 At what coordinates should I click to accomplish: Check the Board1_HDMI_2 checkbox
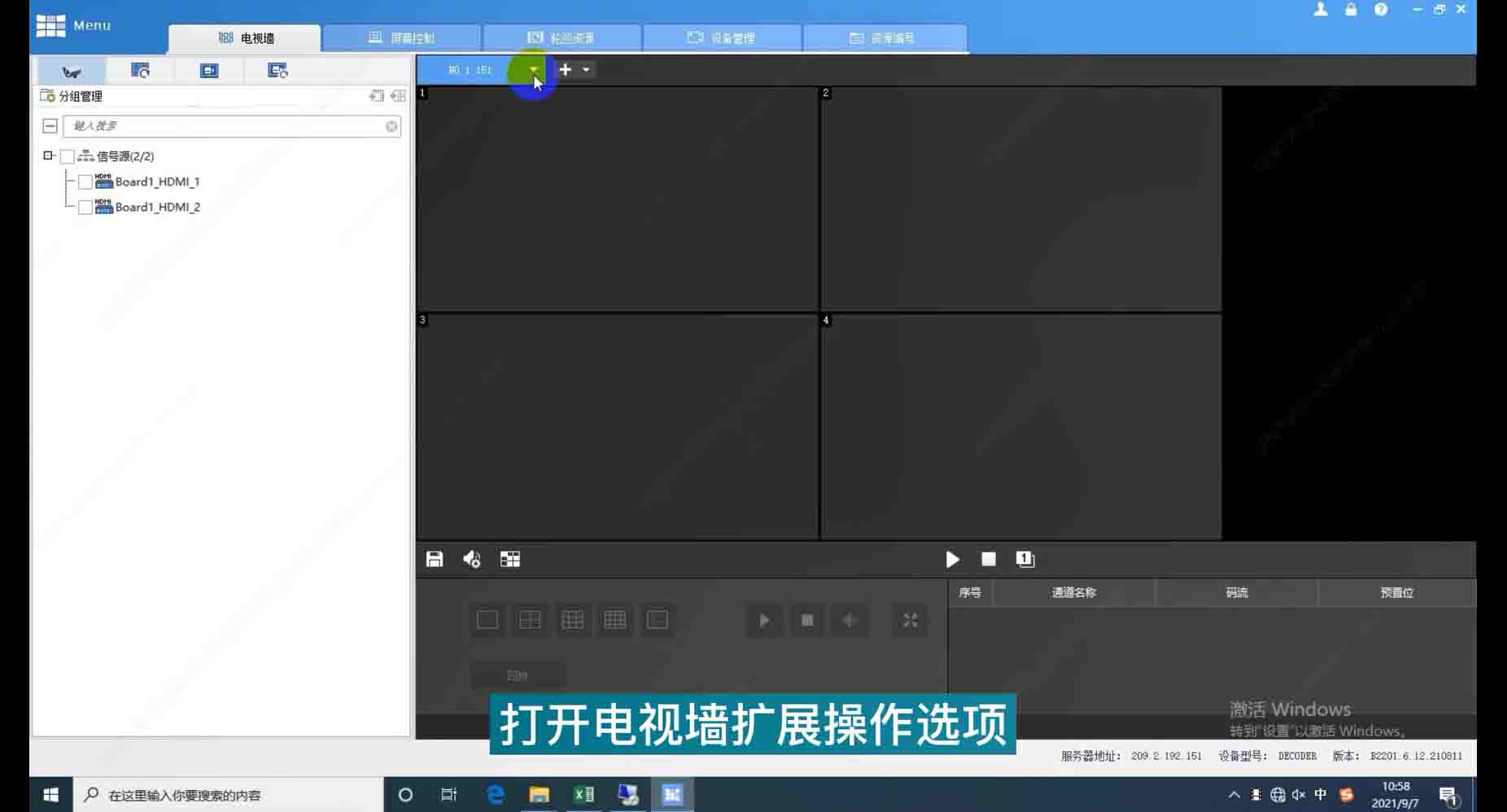pos(85,207)
